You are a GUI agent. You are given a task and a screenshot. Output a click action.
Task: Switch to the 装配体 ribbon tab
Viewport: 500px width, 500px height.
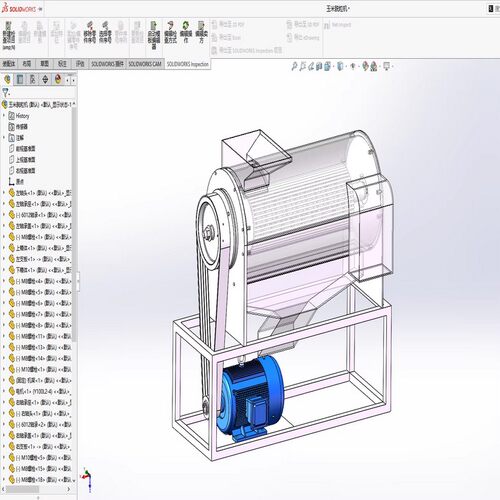pyautogui.click(x=9, y=63)
